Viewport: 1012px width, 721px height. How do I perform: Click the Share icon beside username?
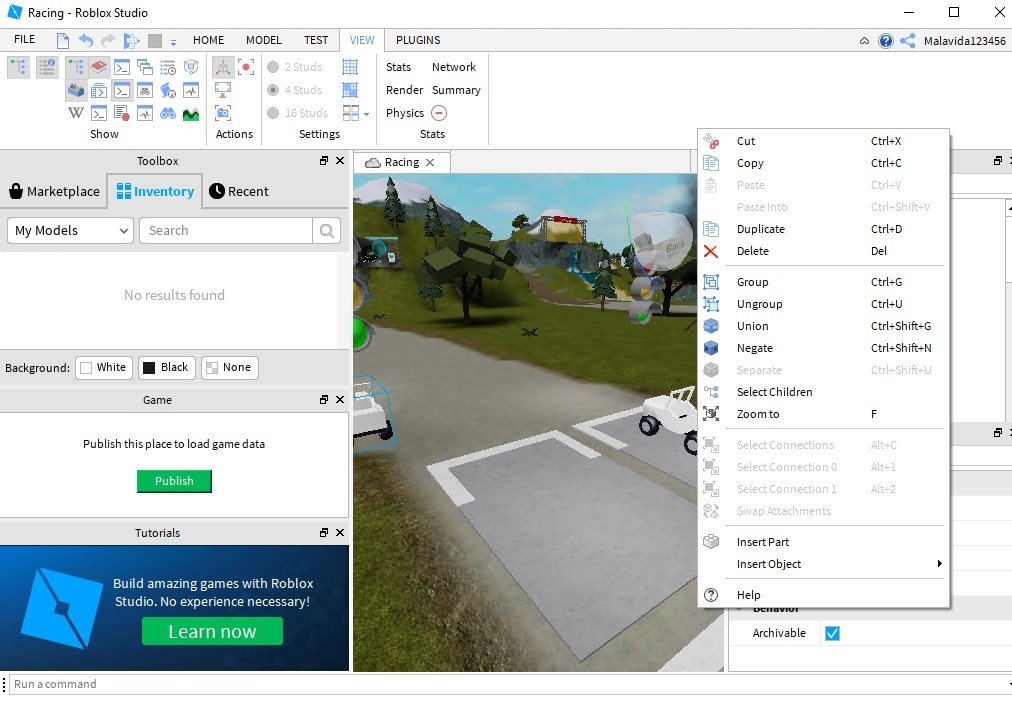click(x=907, y=41)
